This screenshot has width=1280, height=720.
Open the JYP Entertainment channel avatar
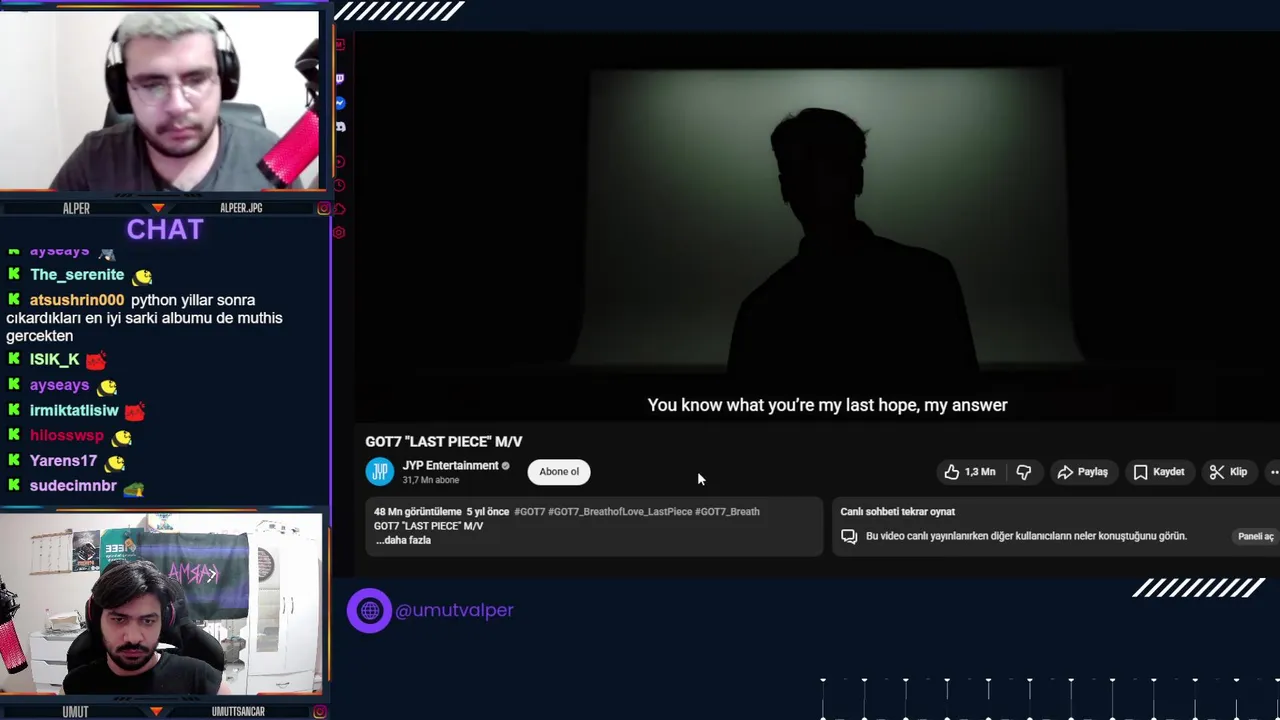tap(380, 472)
